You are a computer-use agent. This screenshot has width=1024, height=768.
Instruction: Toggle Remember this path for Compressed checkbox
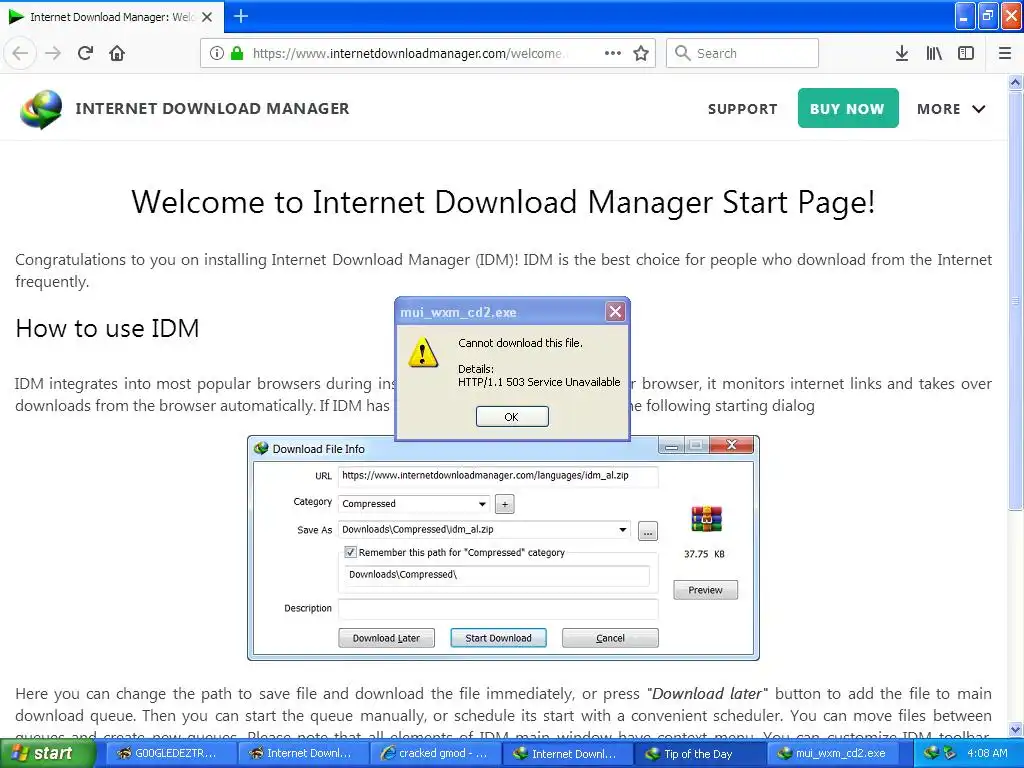click(x=350, y=552)
